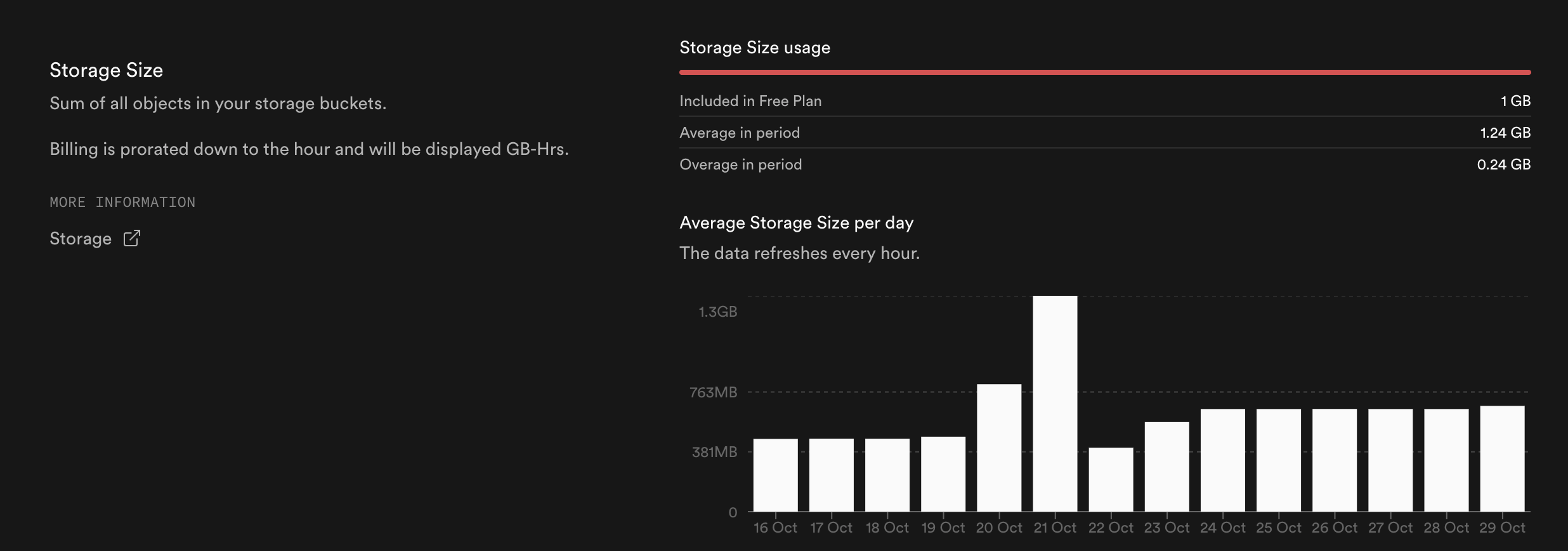This screenshot has width=1568, height=551.
Task: Select the 20 Oct chart bar
Action: tap(999, 448)
